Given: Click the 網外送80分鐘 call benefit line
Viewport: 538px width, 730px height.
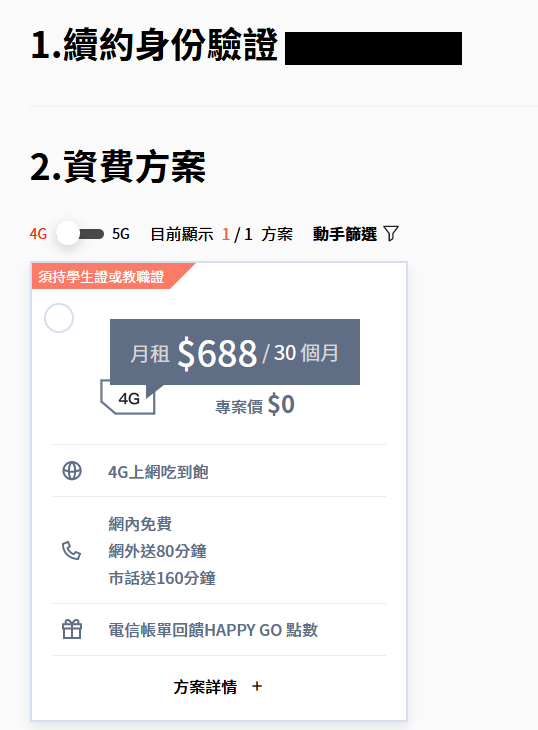Looking at the screenshot, I should pos(157,551).
